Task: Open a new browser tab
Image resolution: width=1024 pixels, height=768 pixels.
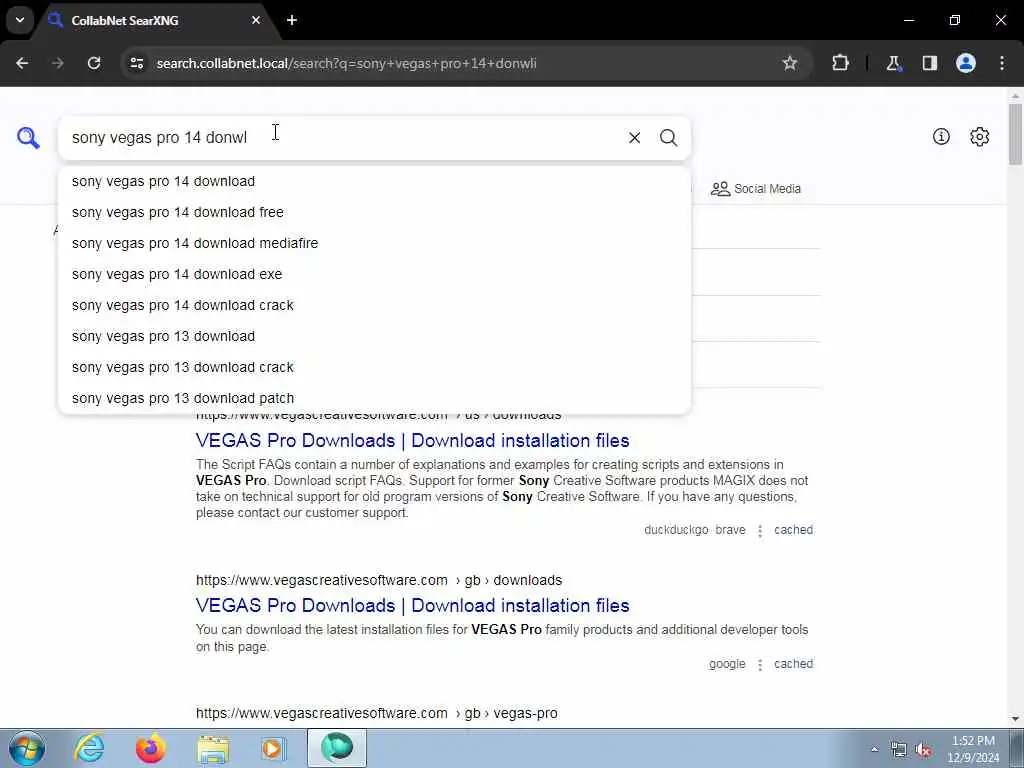Action: (292, 20)
